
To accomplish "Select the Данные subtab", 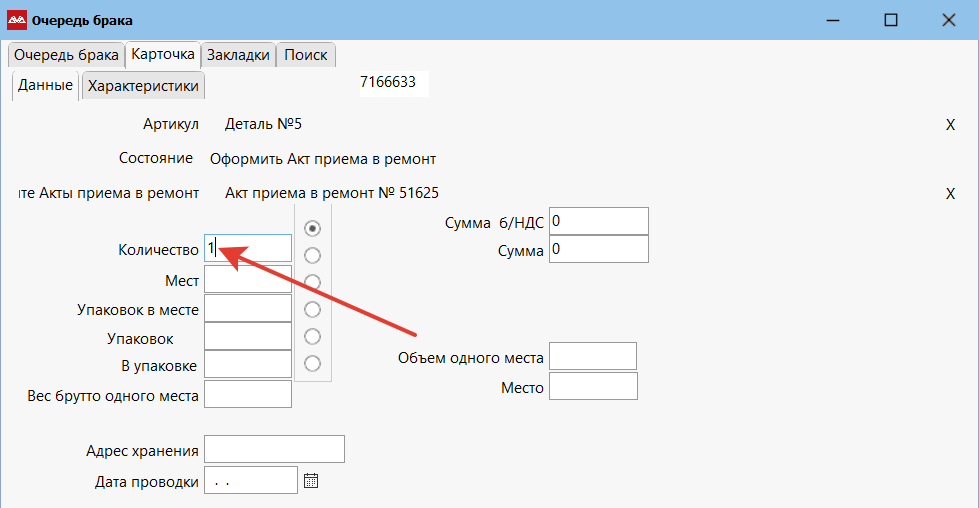I will point(45,86).
